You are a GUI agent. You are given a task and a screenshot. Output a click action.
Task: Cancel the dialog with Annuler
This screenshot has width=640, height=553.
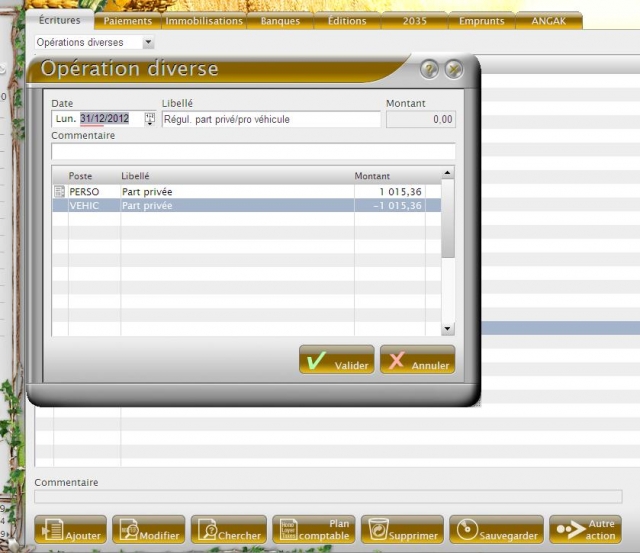[417, 361]
